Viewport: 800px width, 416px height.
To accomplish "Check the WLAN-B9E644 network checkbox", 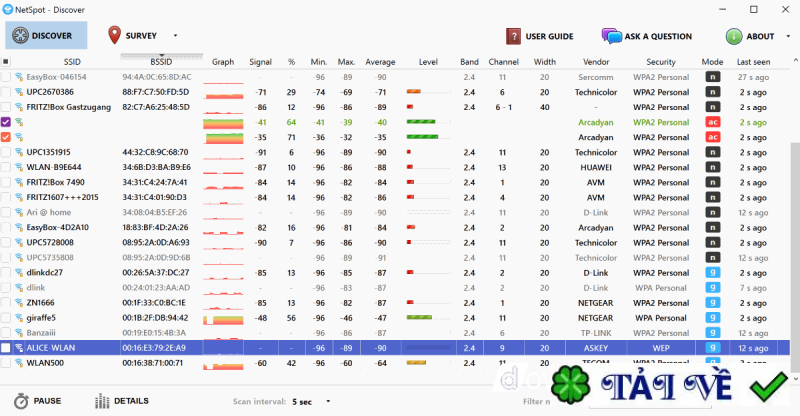I will click(6, 167).
